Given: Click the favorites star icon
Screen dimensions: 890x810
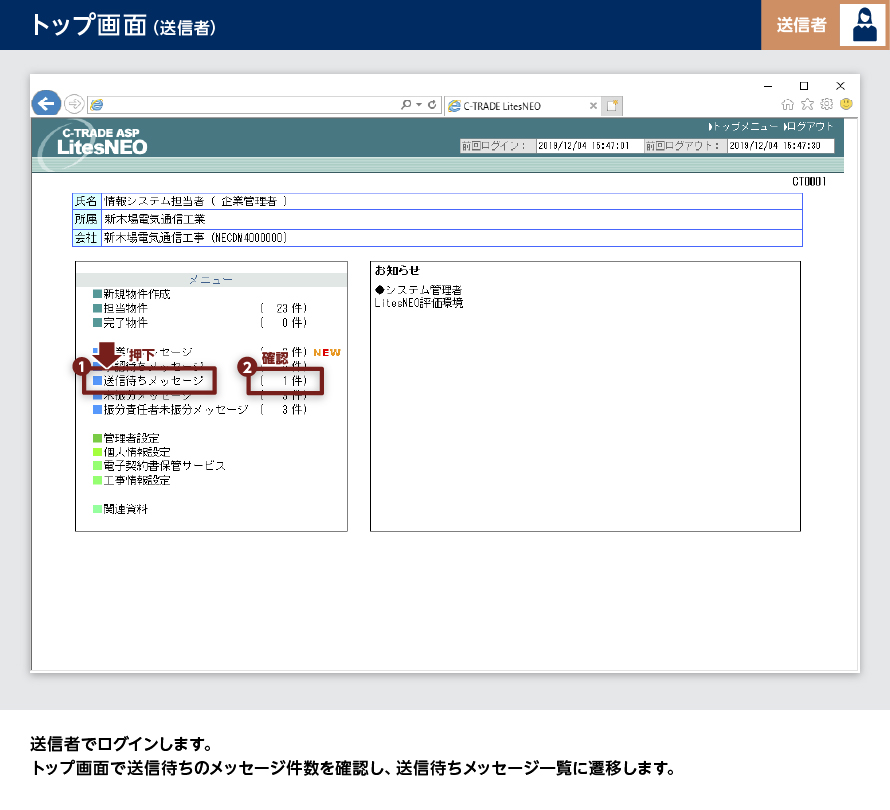Looking at the screenshot, I should click(x=807, y=104).
